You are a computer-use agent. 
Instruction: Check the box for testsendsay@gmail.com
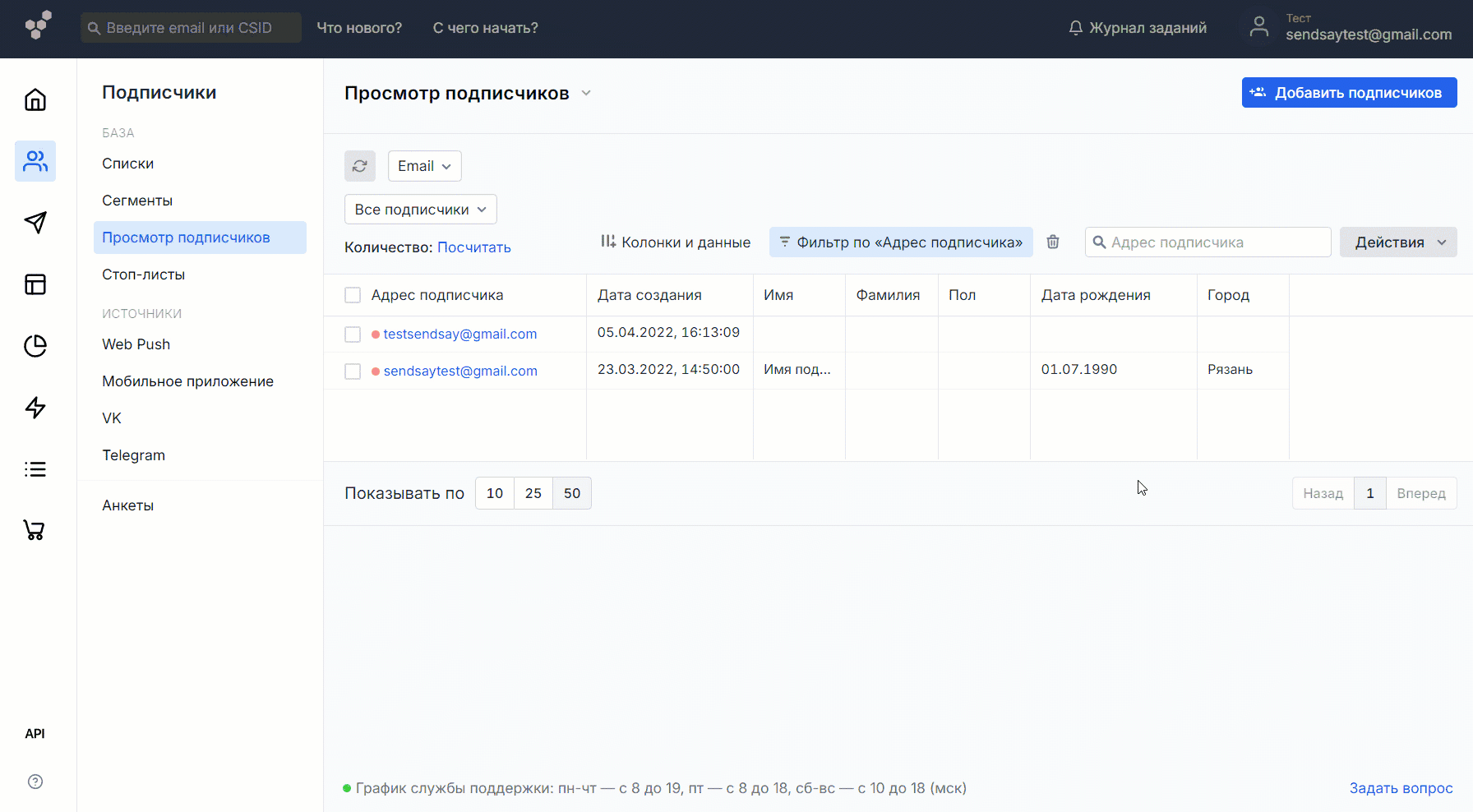click(x=353, y=334)
